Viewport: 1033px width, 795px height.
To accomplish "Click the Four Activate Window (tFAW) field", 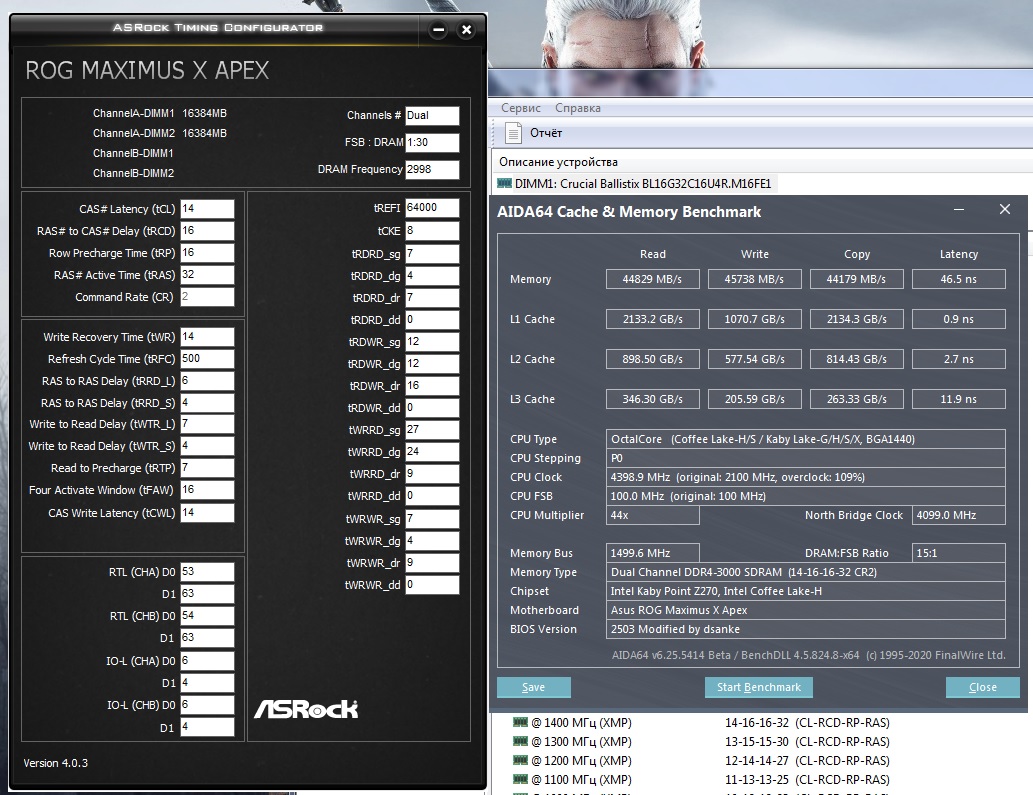I will coord(208,490).
